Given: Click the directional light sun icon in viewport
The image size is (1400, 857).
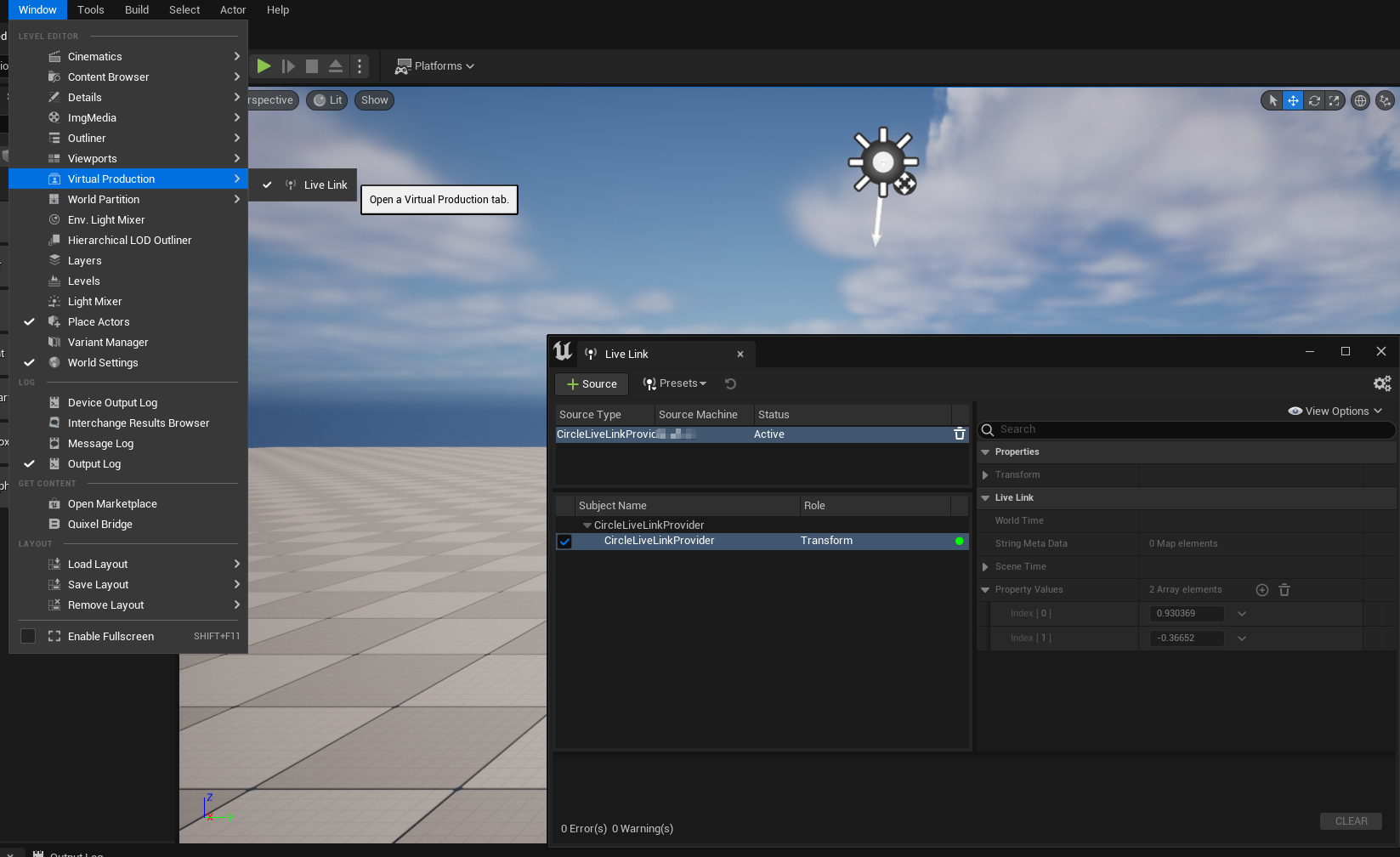Looking at the screenshot, I should click(x=883, y=162).
